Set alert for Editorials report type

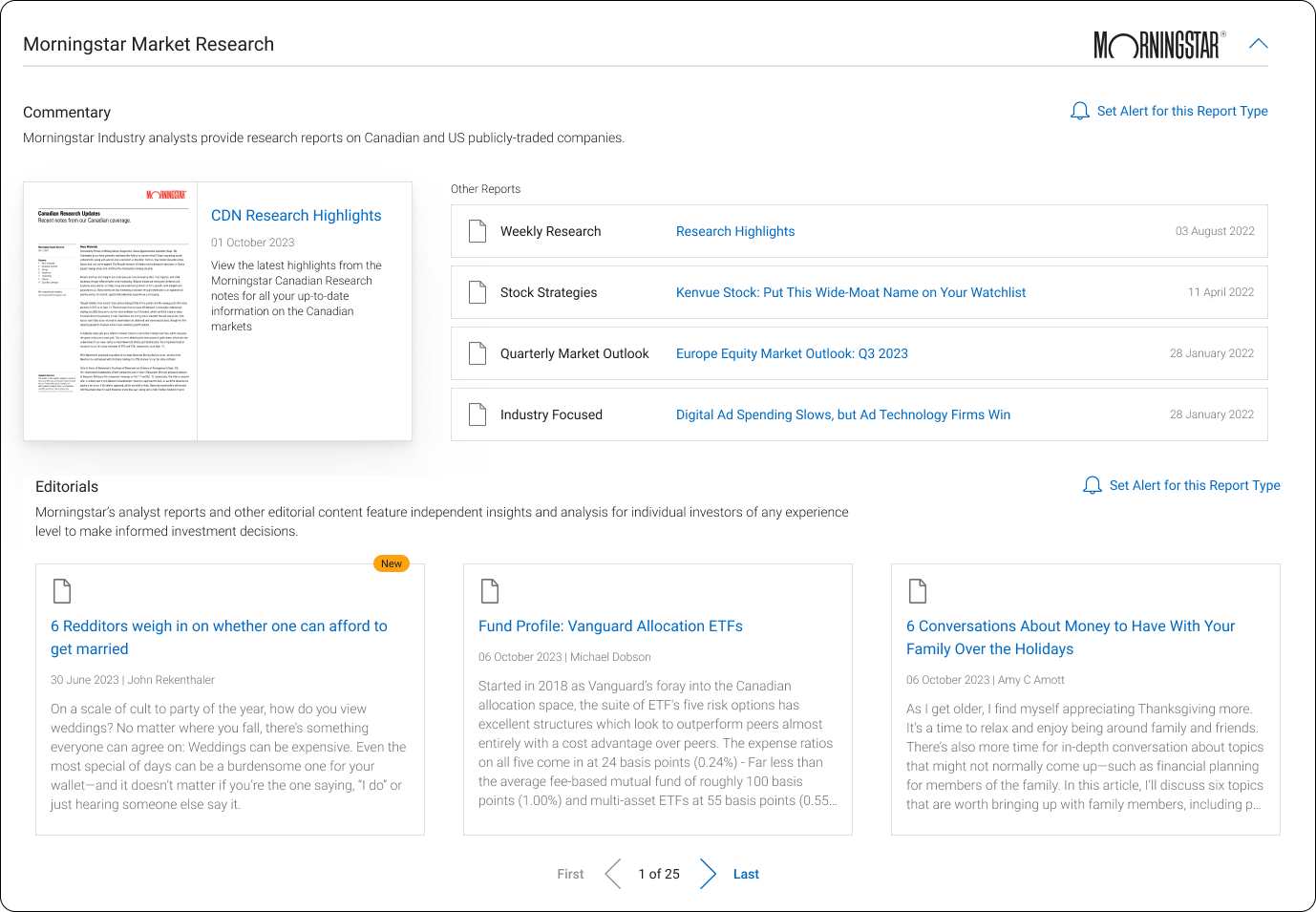pyautogui.click(x=1195, y=486)
